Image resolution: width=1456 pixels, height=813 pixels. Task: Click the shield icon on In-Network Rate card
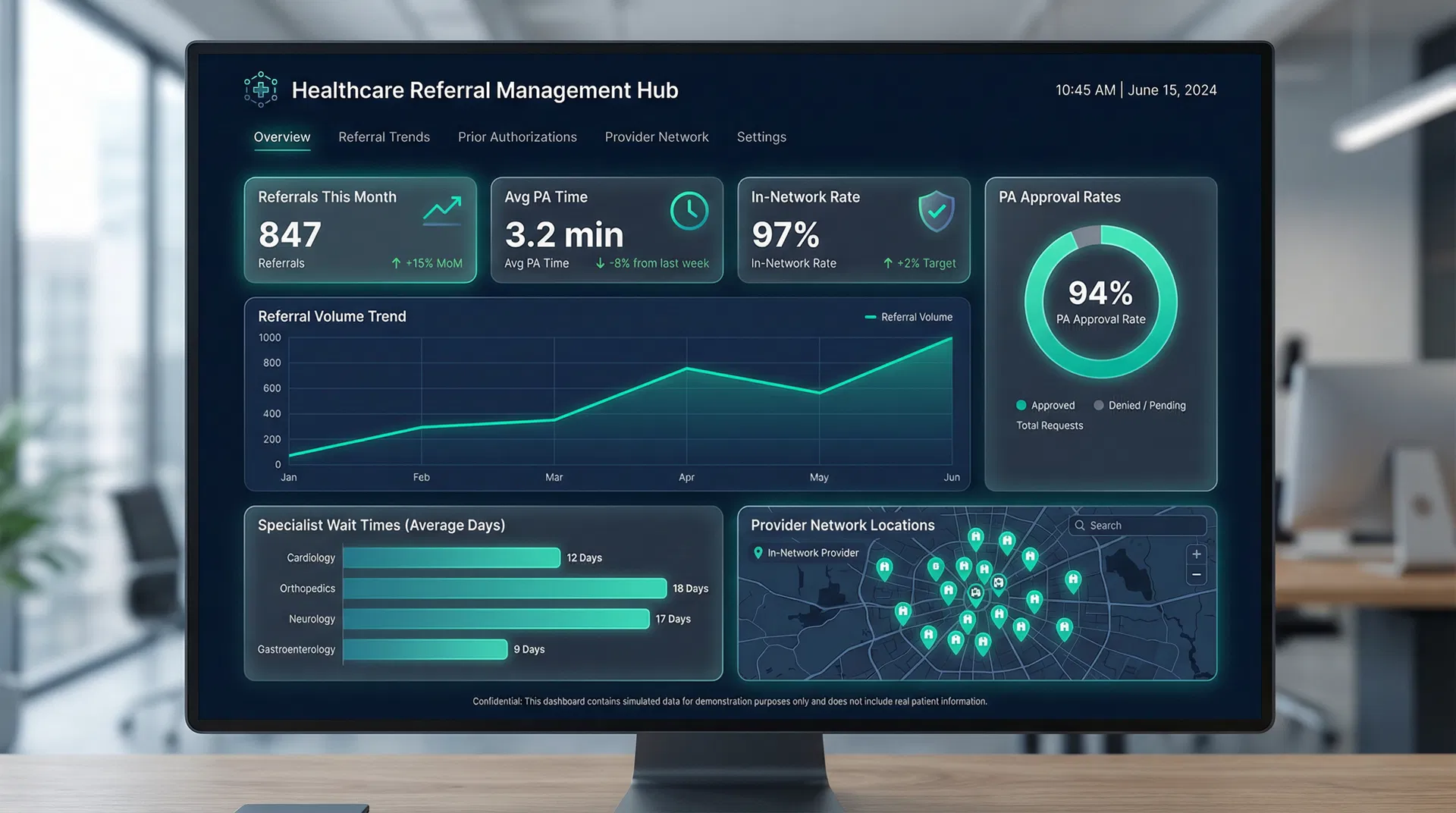(x=937, y=212)
